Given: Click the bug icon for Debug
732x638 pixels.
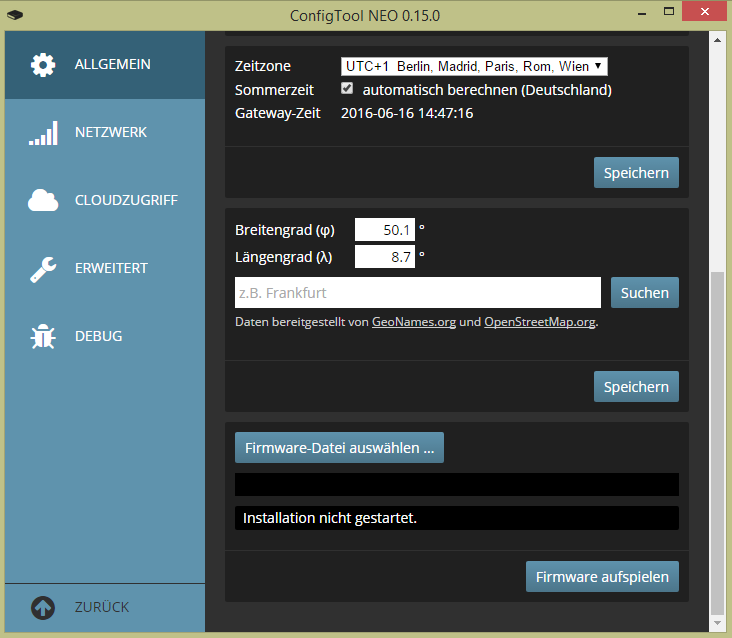Looking at the screenshot, I should click(43, 337).
